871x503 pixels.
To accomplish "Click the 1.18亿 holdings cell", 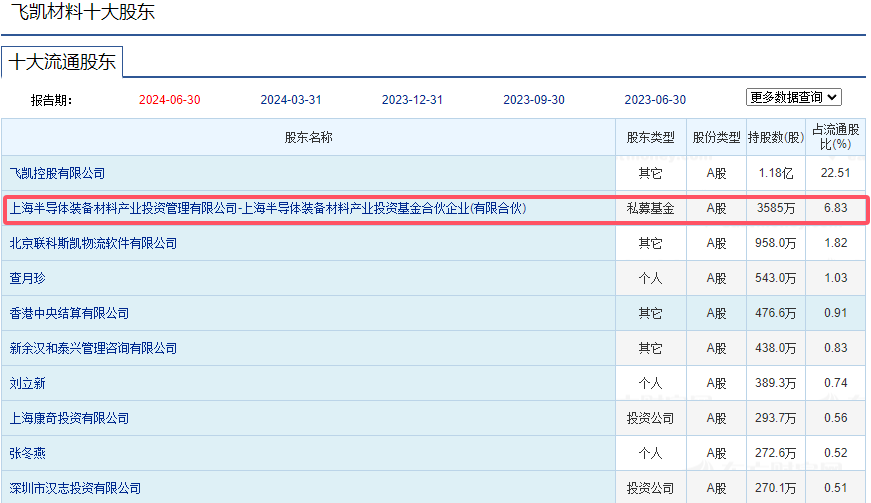I will [775, 173].
